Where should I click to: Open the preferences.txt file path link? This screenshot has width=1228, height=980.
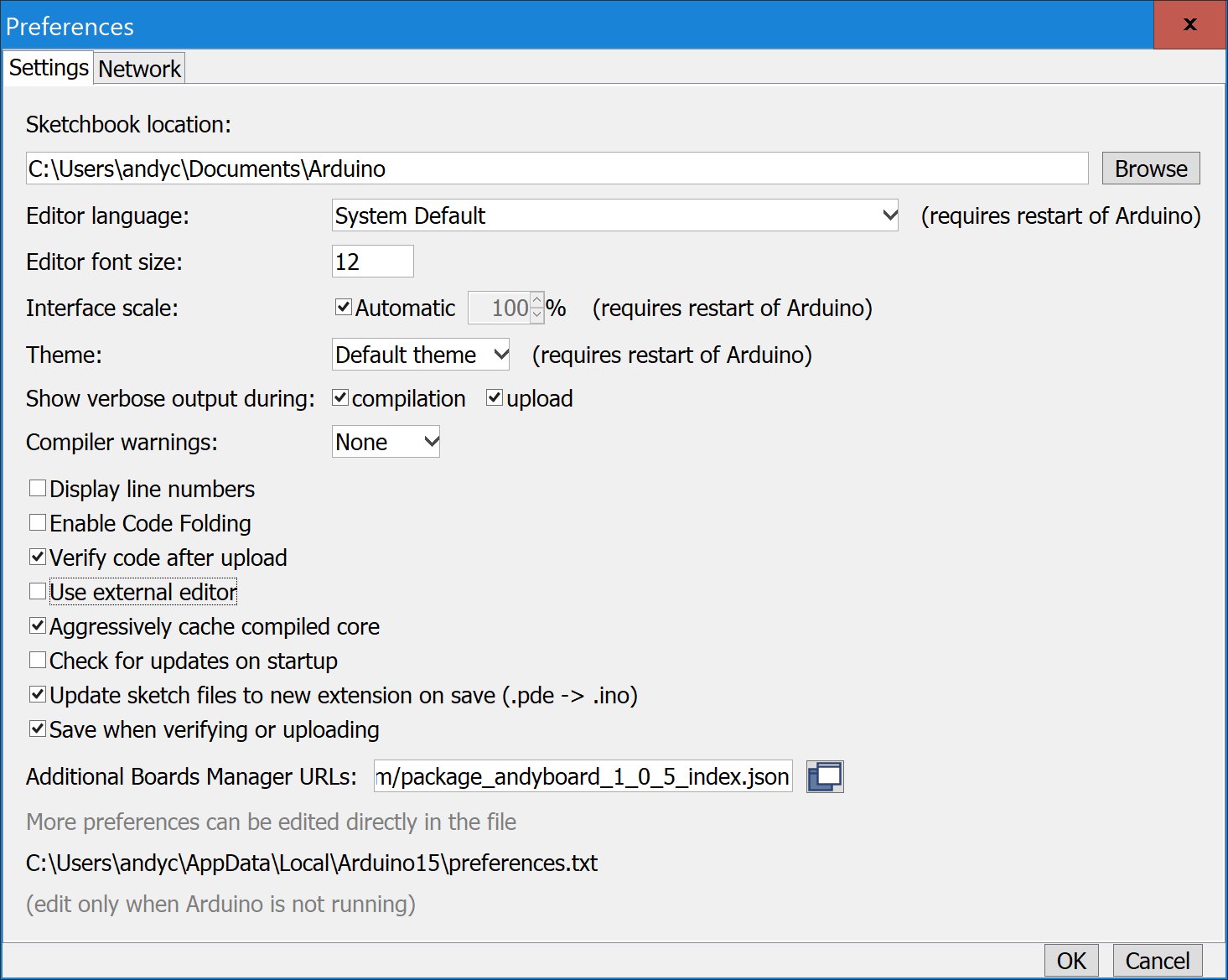point(312,863)
